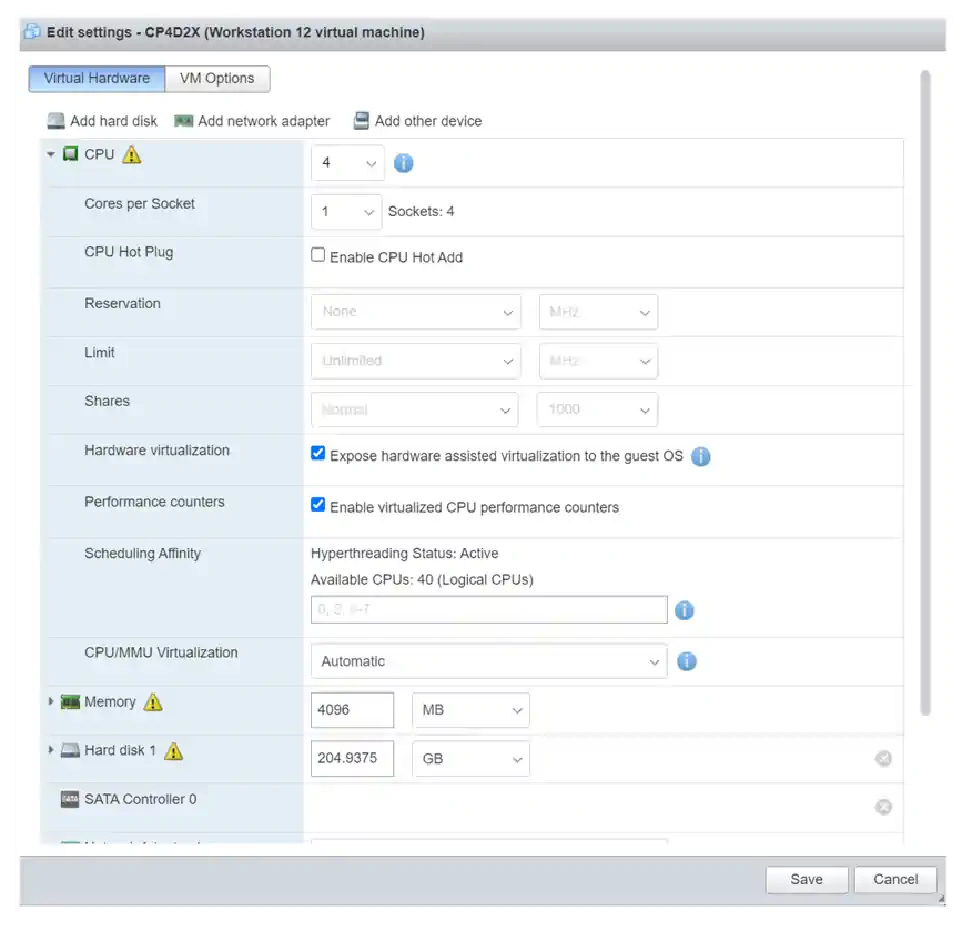Image resolution: width=972 pixels, height=931 pixels.
Task: Switch to the VM Options tab
Action: point(217,78)
